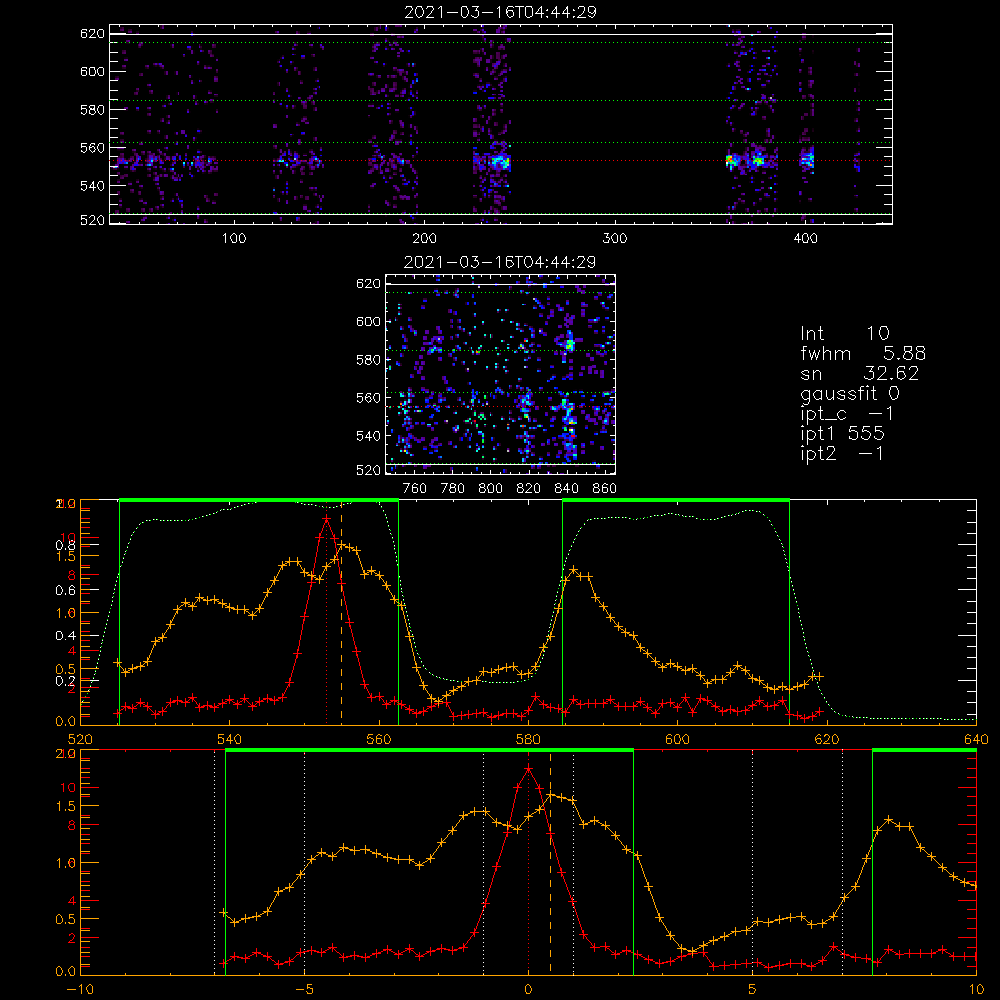Click x-axis label 840 under the middle image

(x=566, y=489)
